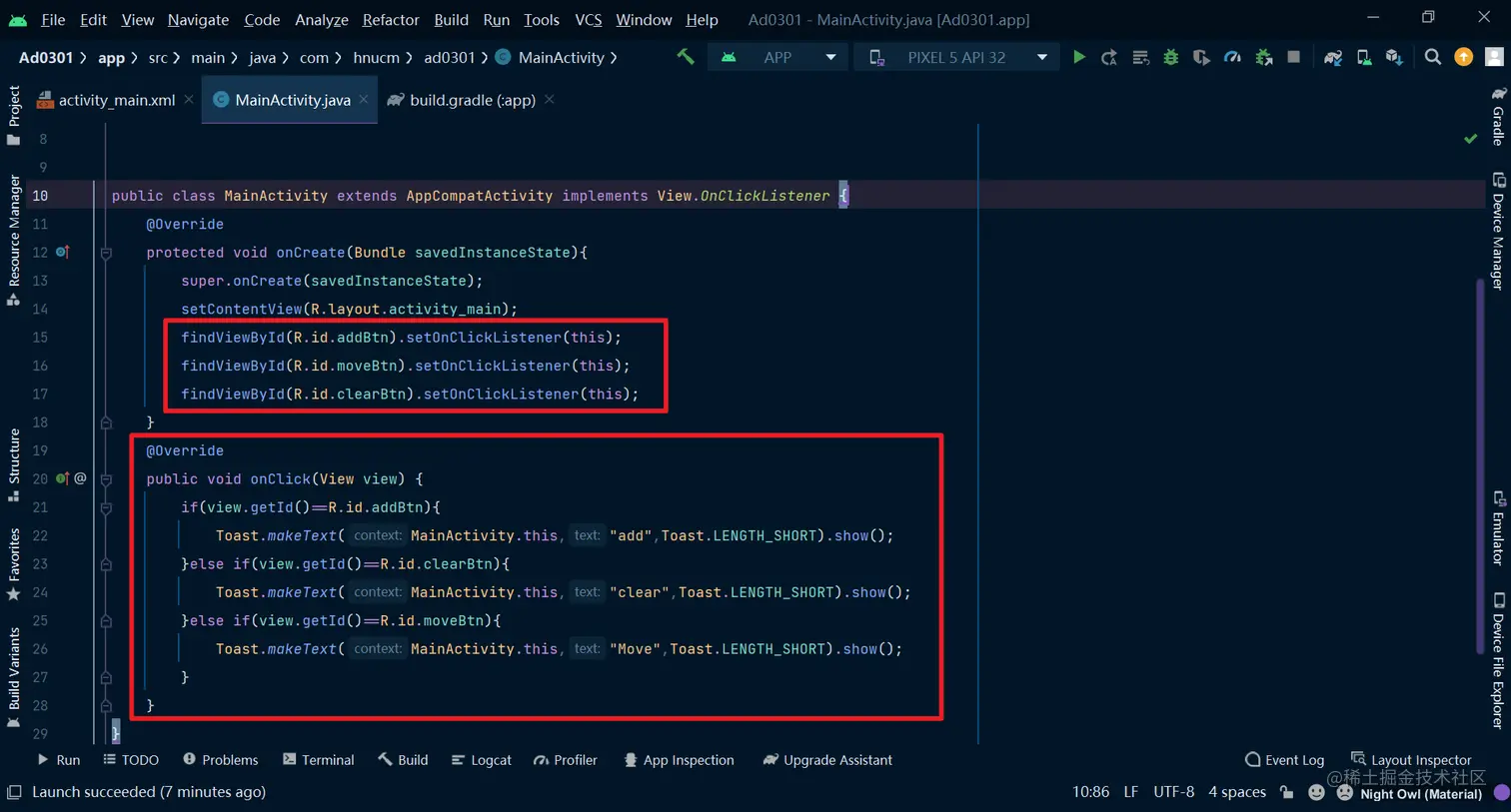Open the Resource Manager side panel
This screenshot has width=1511, height=812.
click(14, 240)
